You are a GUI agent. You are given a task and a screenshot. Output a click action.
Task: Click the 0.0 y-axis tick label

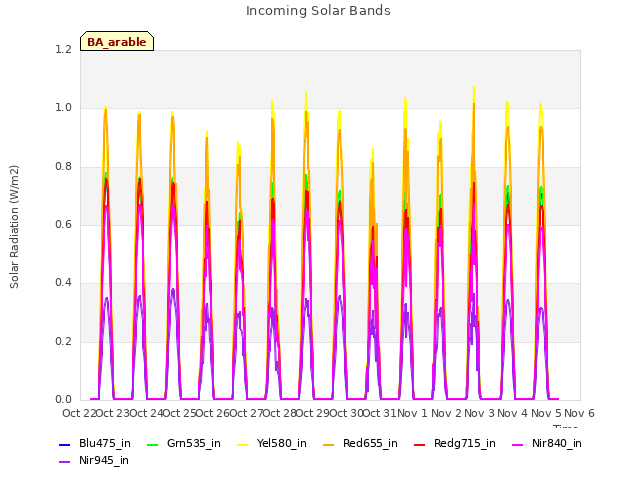63,399
